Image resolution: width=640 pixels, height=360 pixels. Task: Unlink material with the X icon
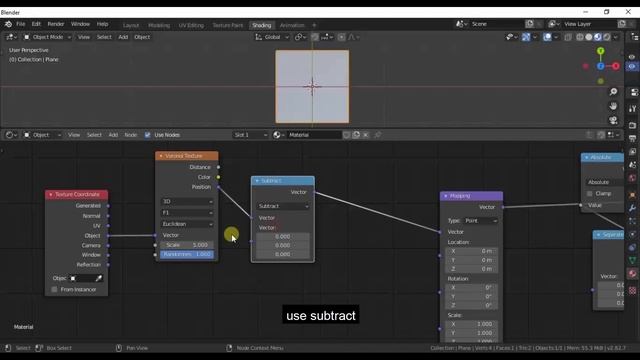point(366,135)
